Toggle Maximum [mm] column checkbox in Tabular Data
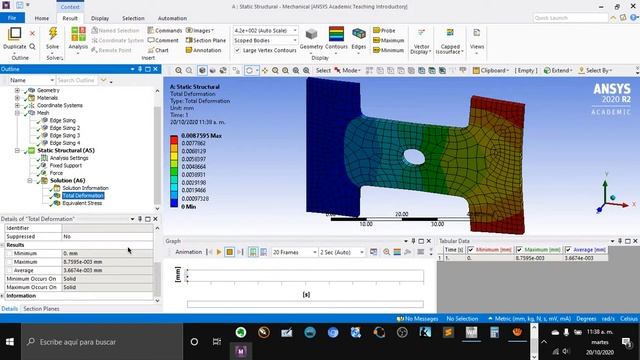The height and width of the screenshot is (360, 640). click(519, 249)
